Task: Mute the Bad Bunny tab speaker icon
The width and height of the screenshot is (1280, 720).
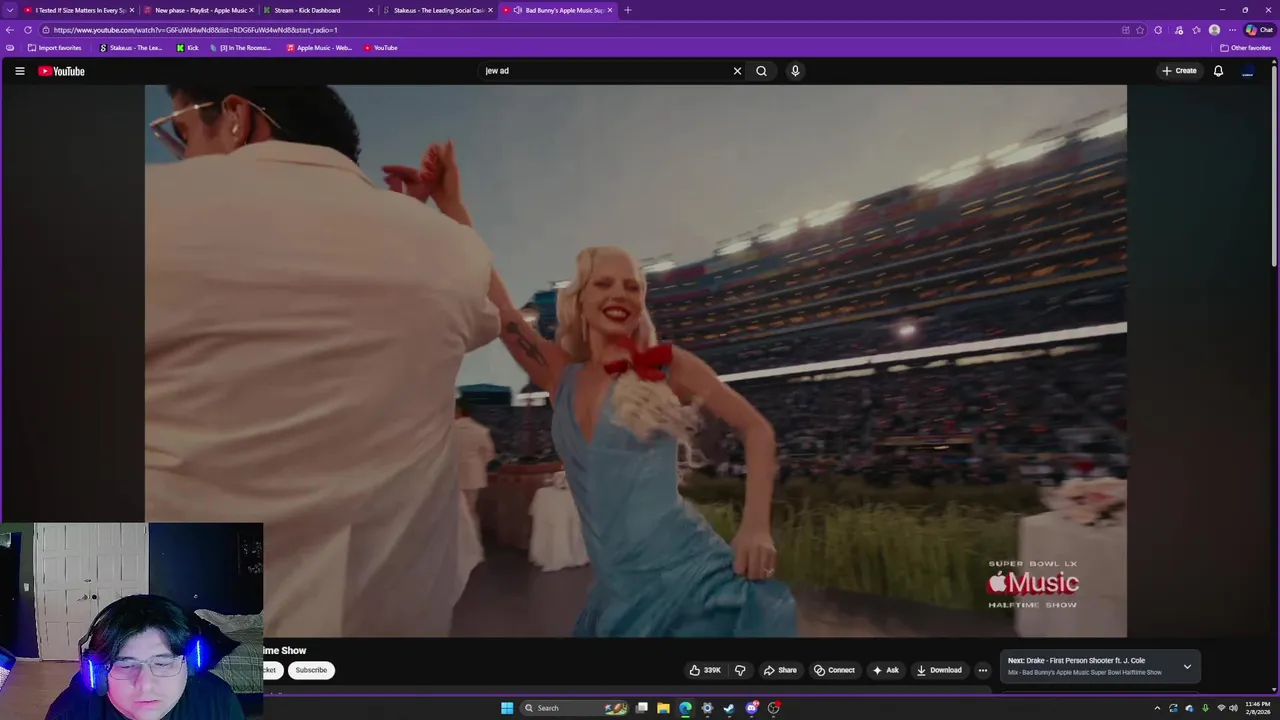Action: coord(517,10)
